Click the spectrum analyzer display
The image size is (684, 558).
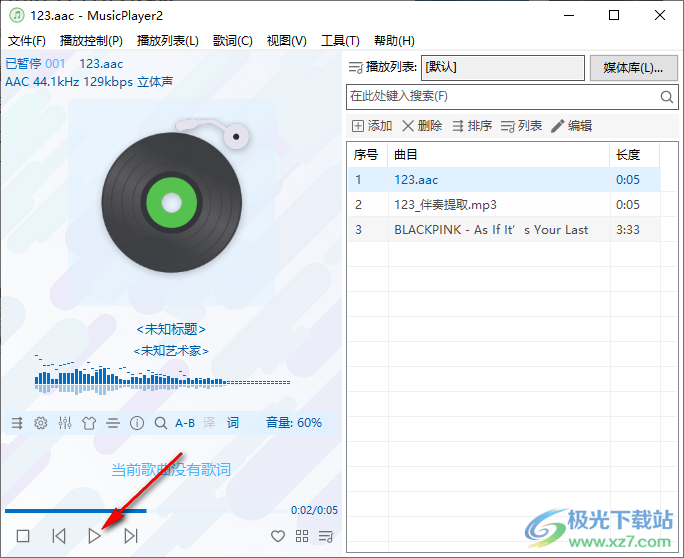pos(162,375)
